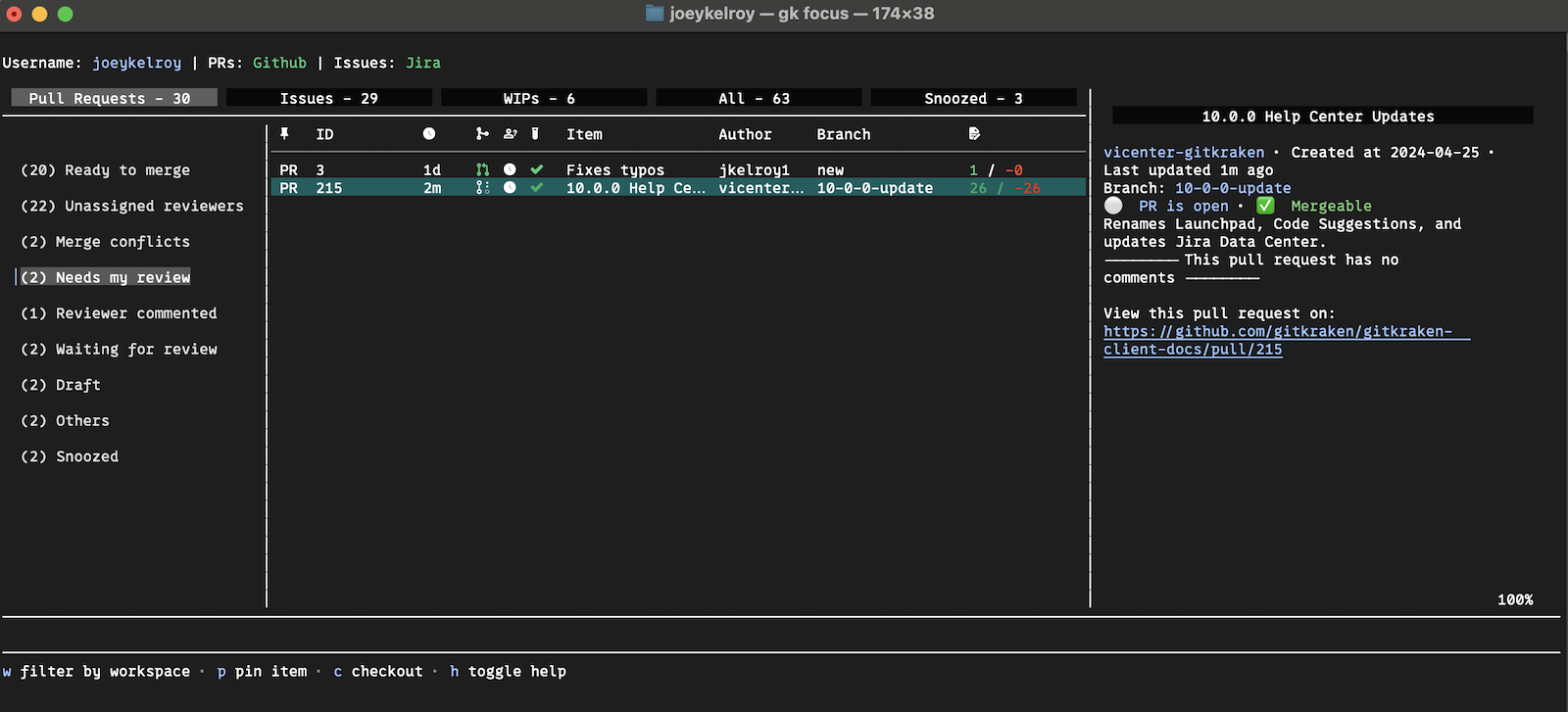Click the Item column header
Screen dimensions: 1568x712
tap(584, 134)
